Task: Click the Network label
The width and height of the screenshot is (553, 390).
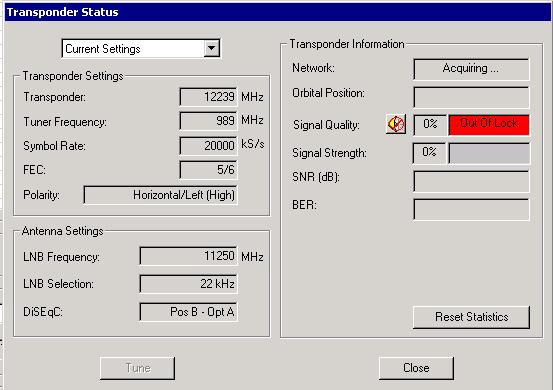Action: pyautogui.click(x=313, y=68)
